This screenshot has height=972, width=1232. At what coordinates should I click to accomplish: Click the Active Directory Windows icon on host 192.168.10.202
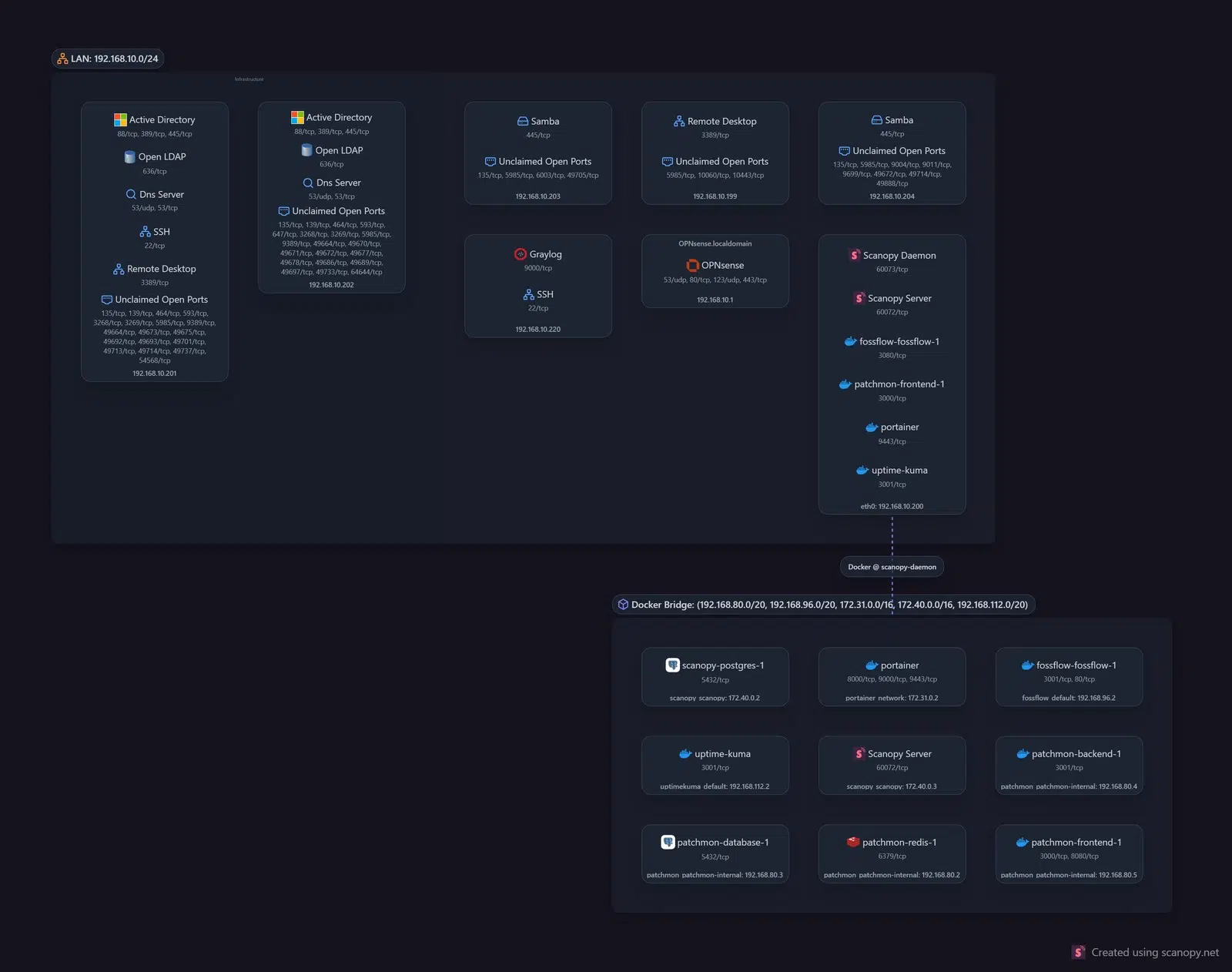[x=297, y=117]
